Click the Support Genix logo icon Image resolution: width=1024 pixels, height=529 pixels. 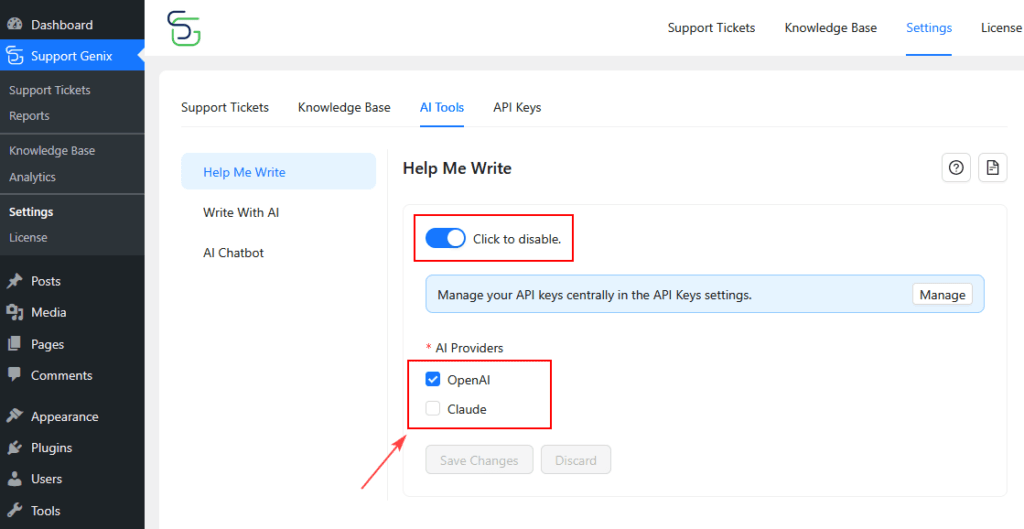click(184, 28)
